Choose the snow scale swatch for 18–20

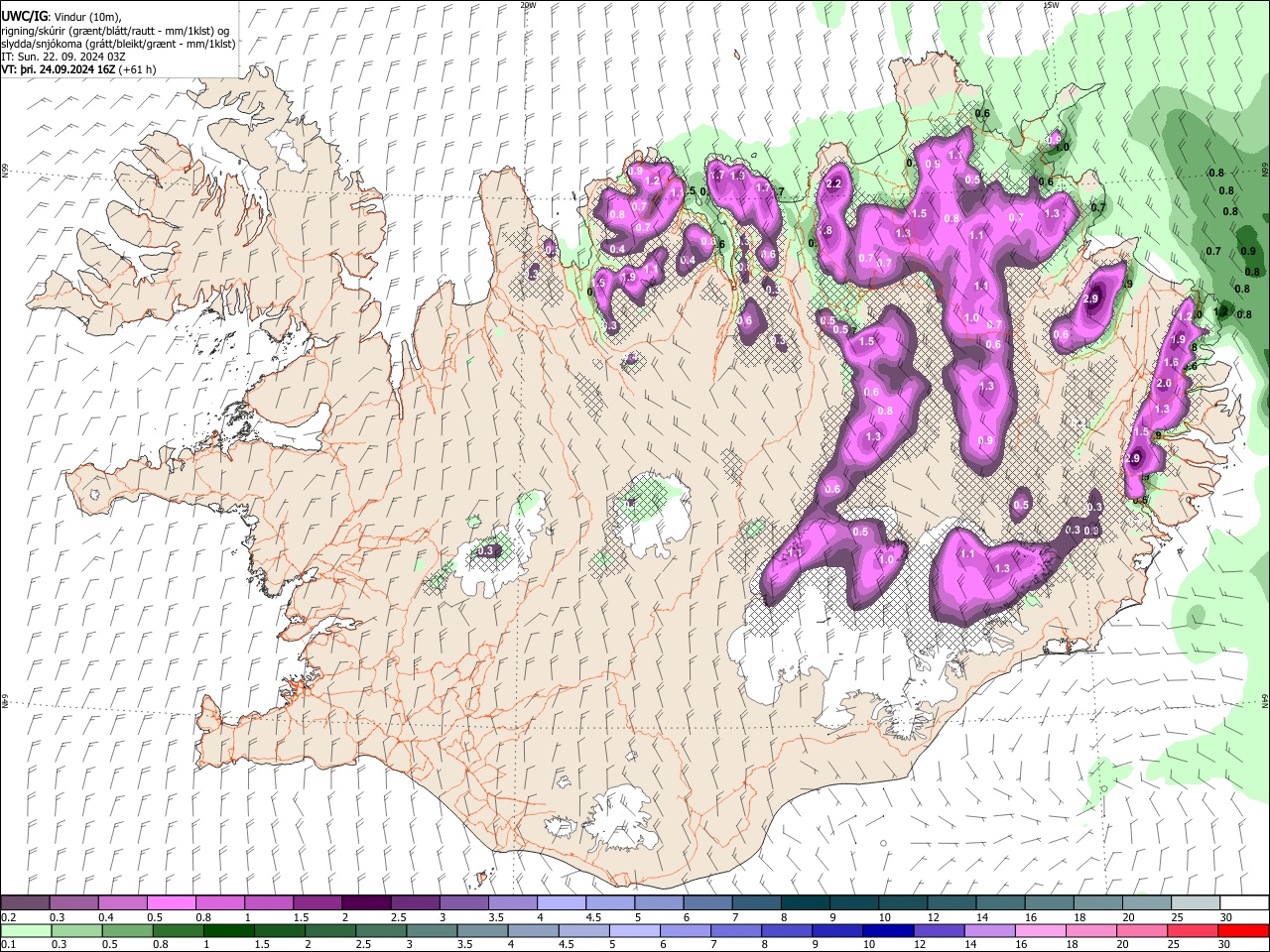(1098, 903)
